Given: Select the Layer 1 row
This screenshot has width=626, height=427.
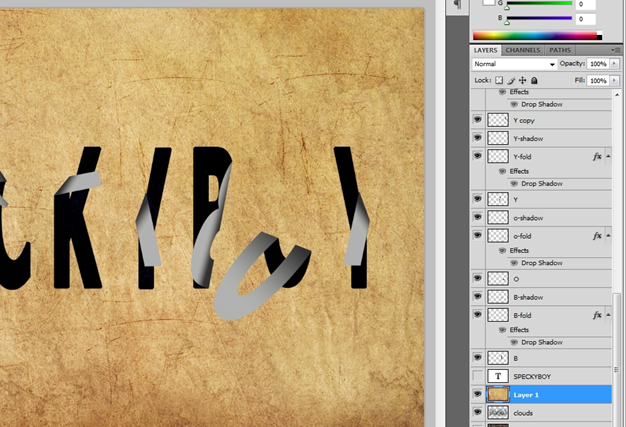Looking at the screenshot, I should tap(541, 395).
